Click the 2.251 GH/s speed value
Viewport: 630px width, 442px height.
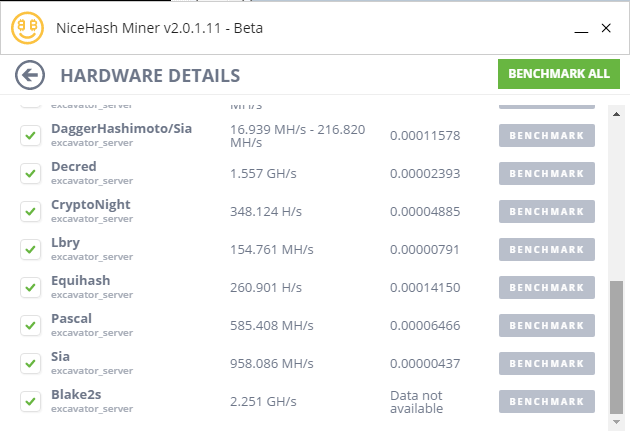click(x=263, y=401)
